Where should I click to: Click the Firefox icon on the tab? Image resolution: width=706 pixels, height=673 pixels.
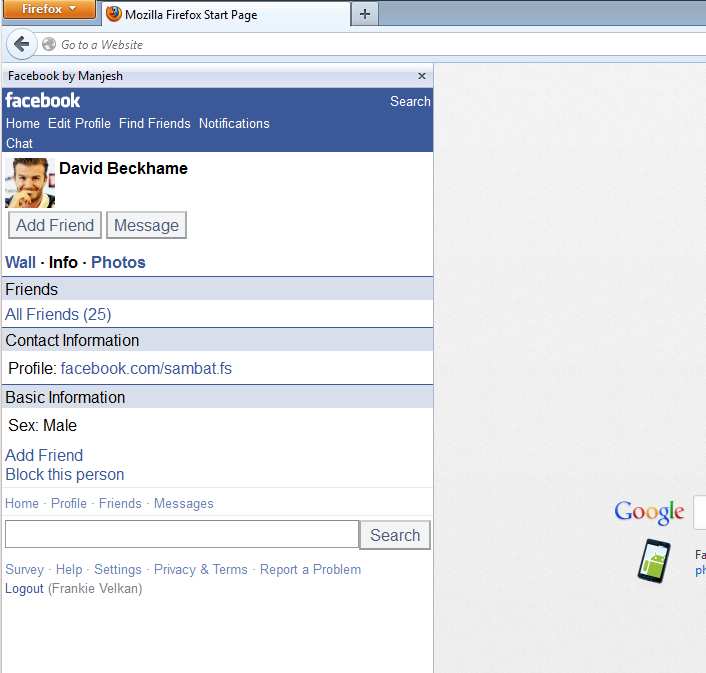click(114, 14)
